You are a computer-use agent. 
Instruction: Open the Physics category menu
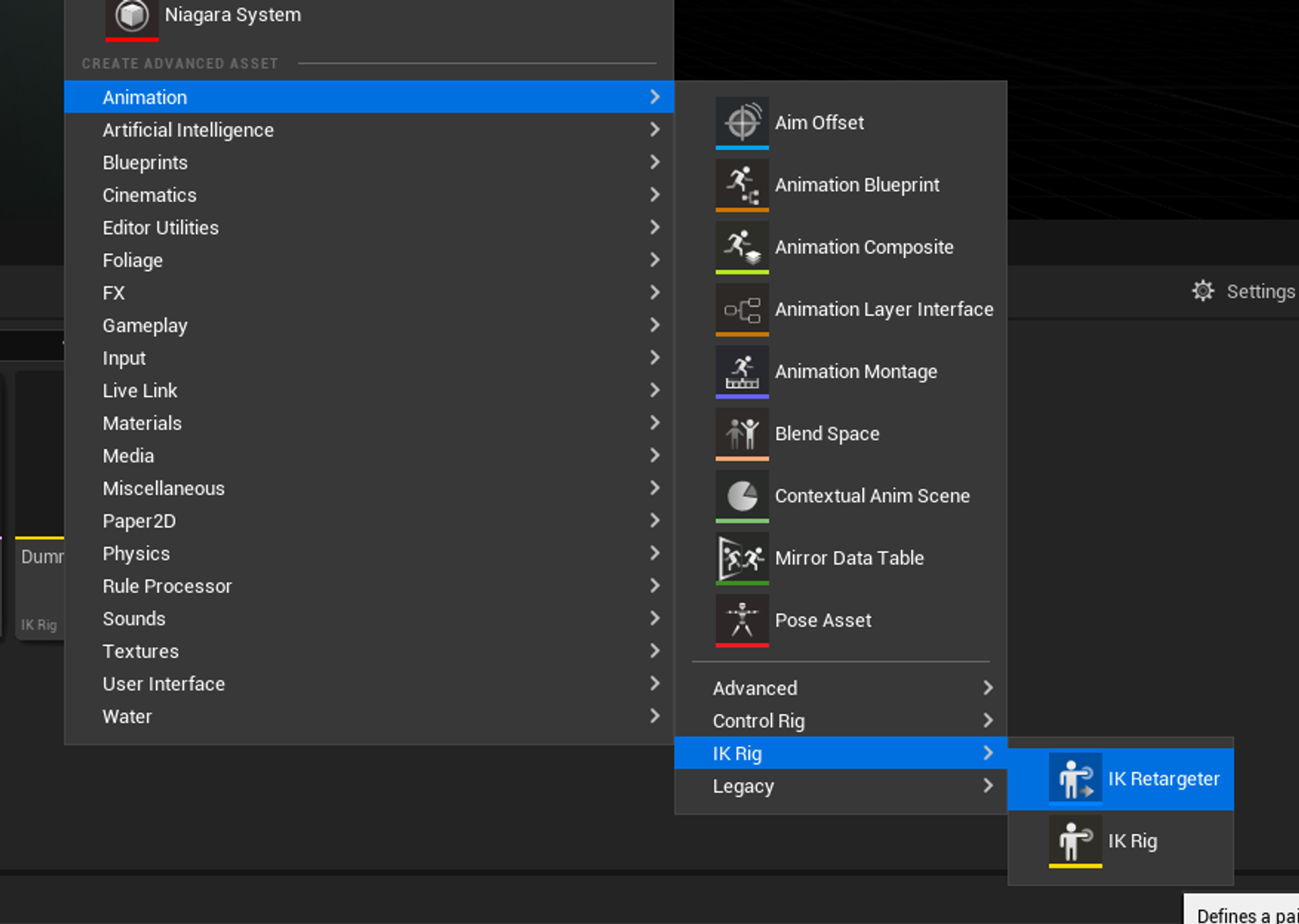(137, 554)
